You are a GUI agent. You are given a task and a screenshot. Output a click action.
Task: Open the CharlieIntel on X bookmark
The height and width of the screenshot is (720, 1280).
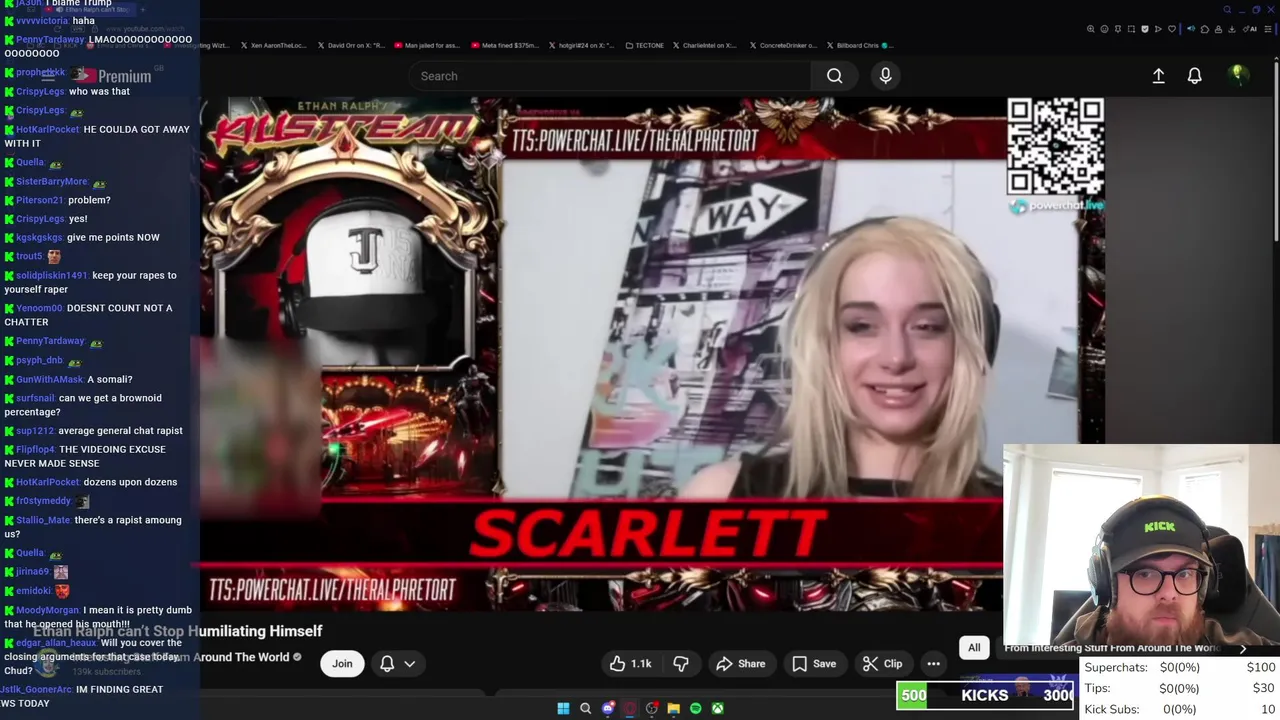coord(705,45)
